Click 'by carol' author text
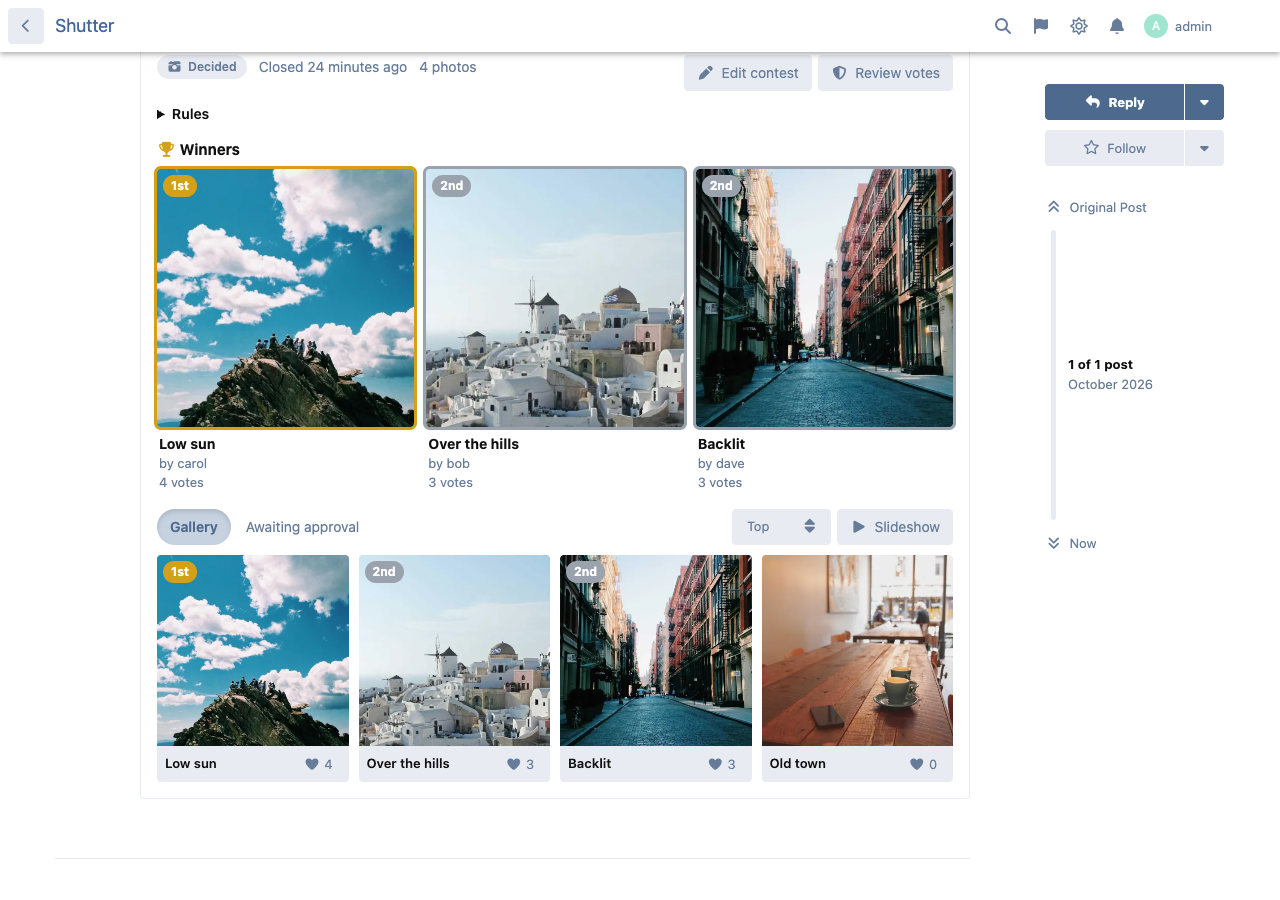 tap(183, 463)
